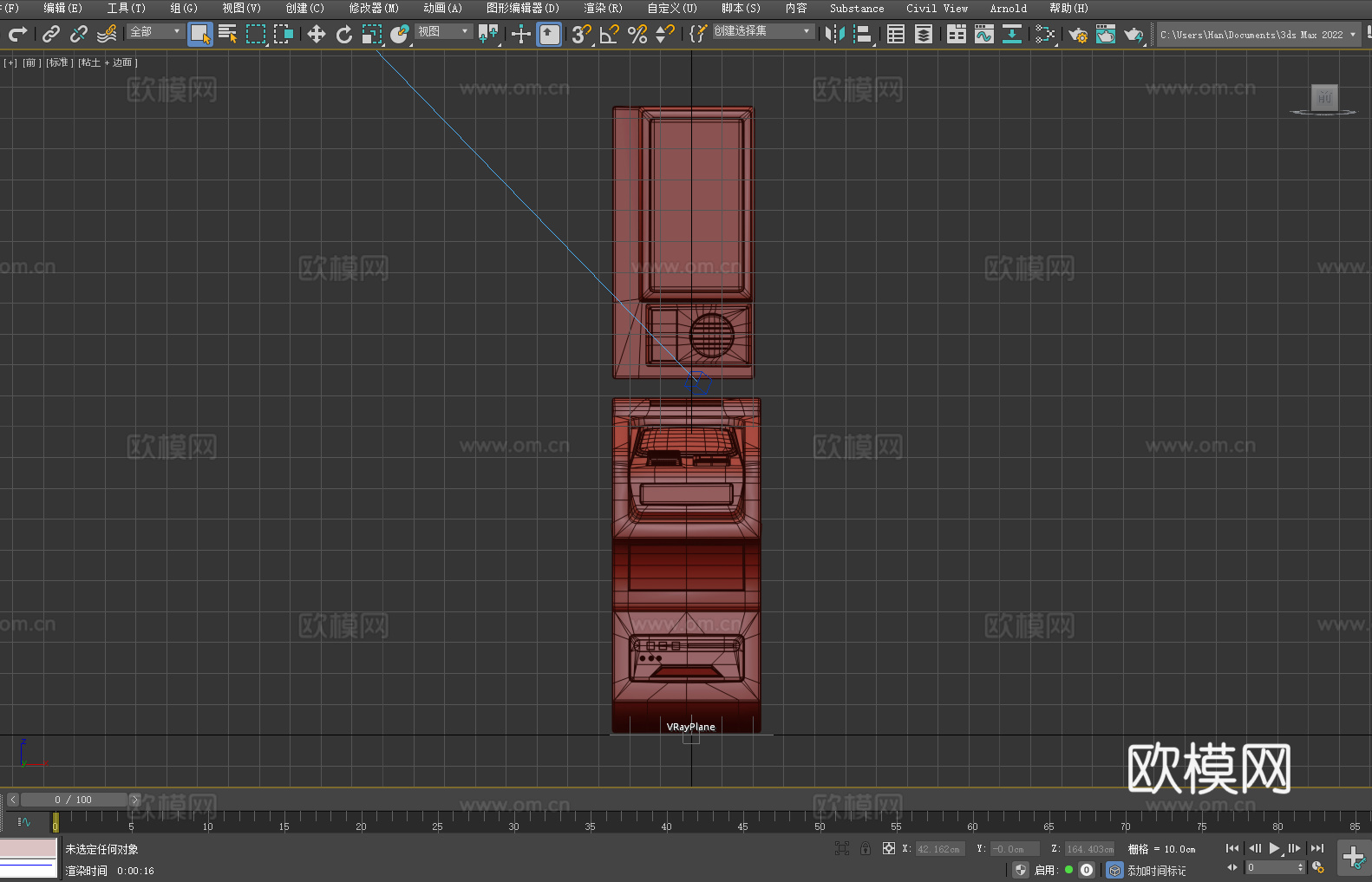
Task: Open the 修改器(M) menu
Action: (x=374, y=8)
